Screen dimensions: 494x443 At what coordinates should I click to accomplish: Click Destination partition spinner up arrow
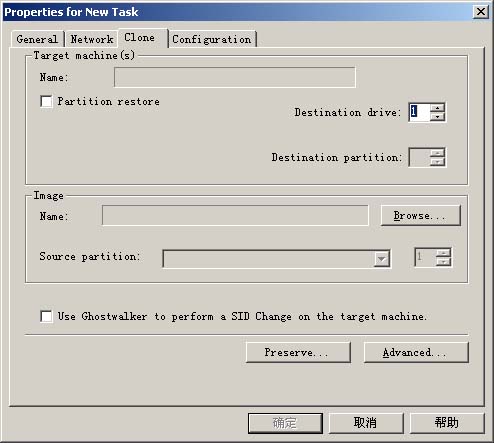tap(437, 153)
